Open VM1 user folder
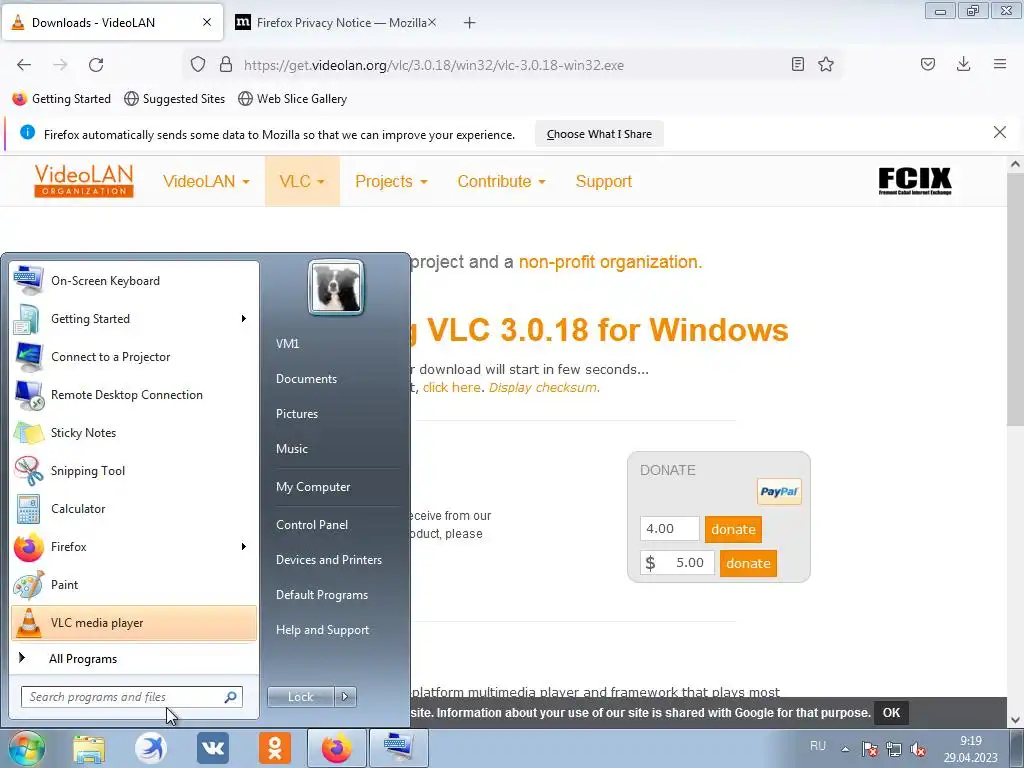 pyautogui.click(x=287, y=344)
